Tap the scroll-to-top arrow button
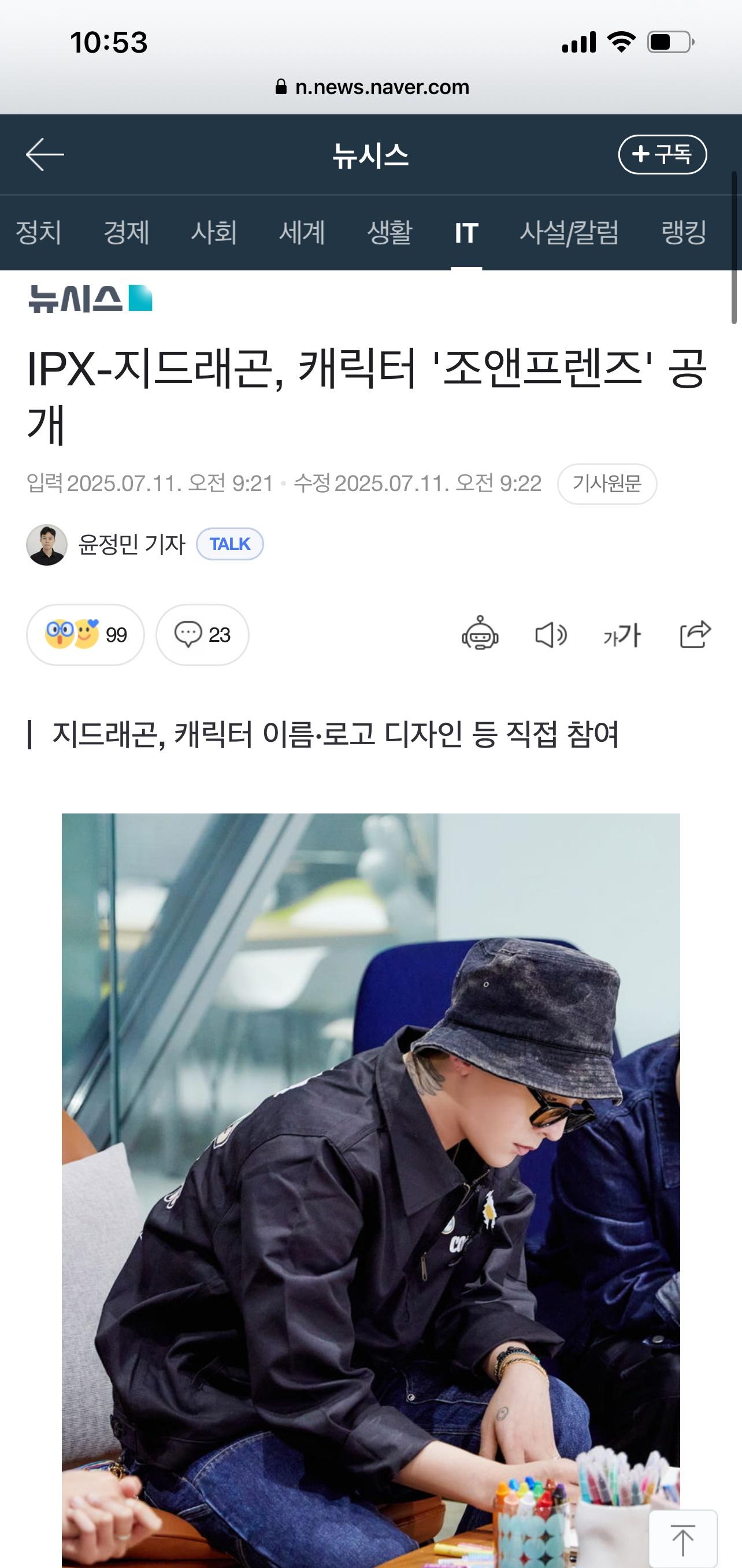Screen dimensions: 742x1568 tap(683, 1537)
